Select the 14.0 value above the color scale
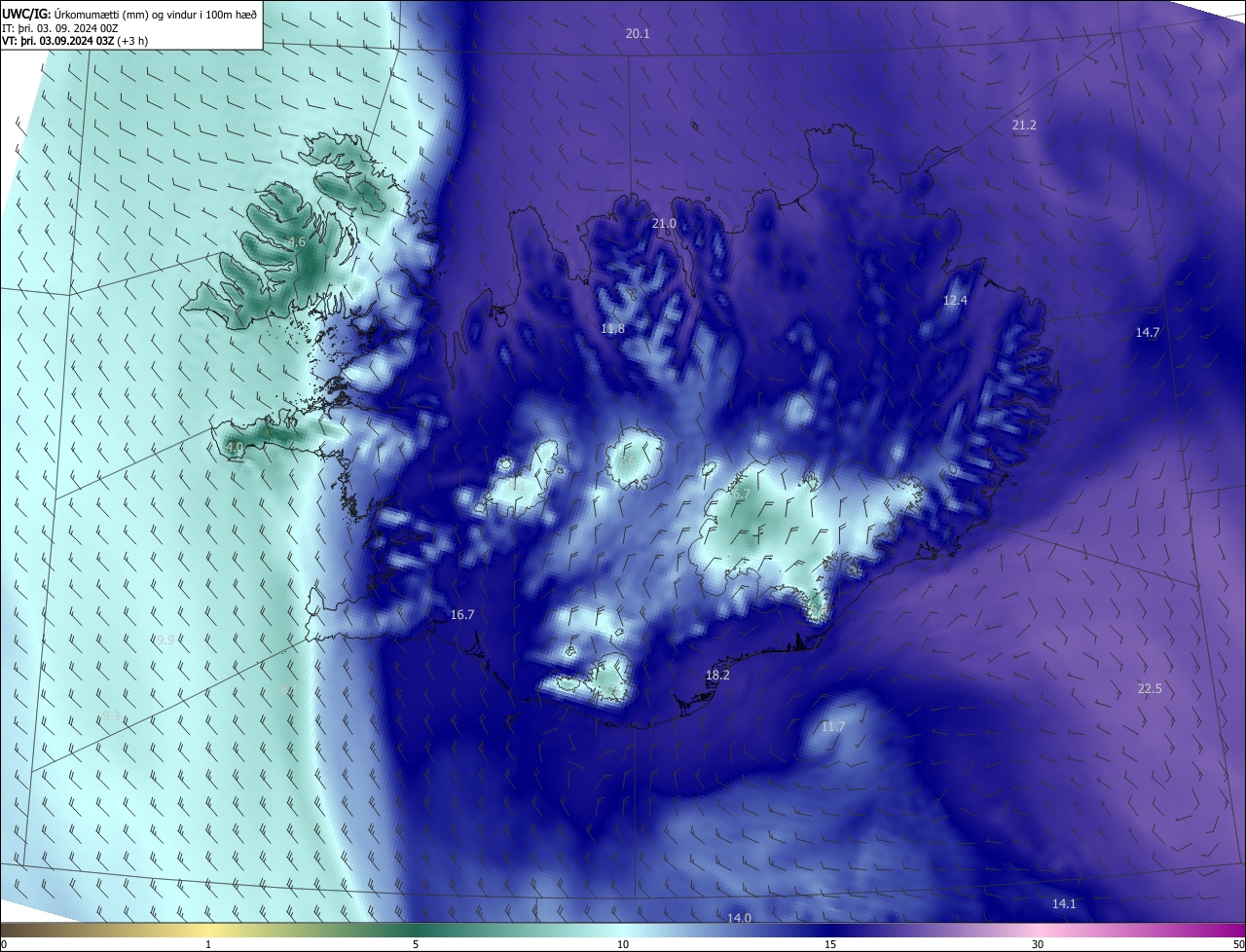The width and height of the screenshot is (1246, 952). [739, 918]
